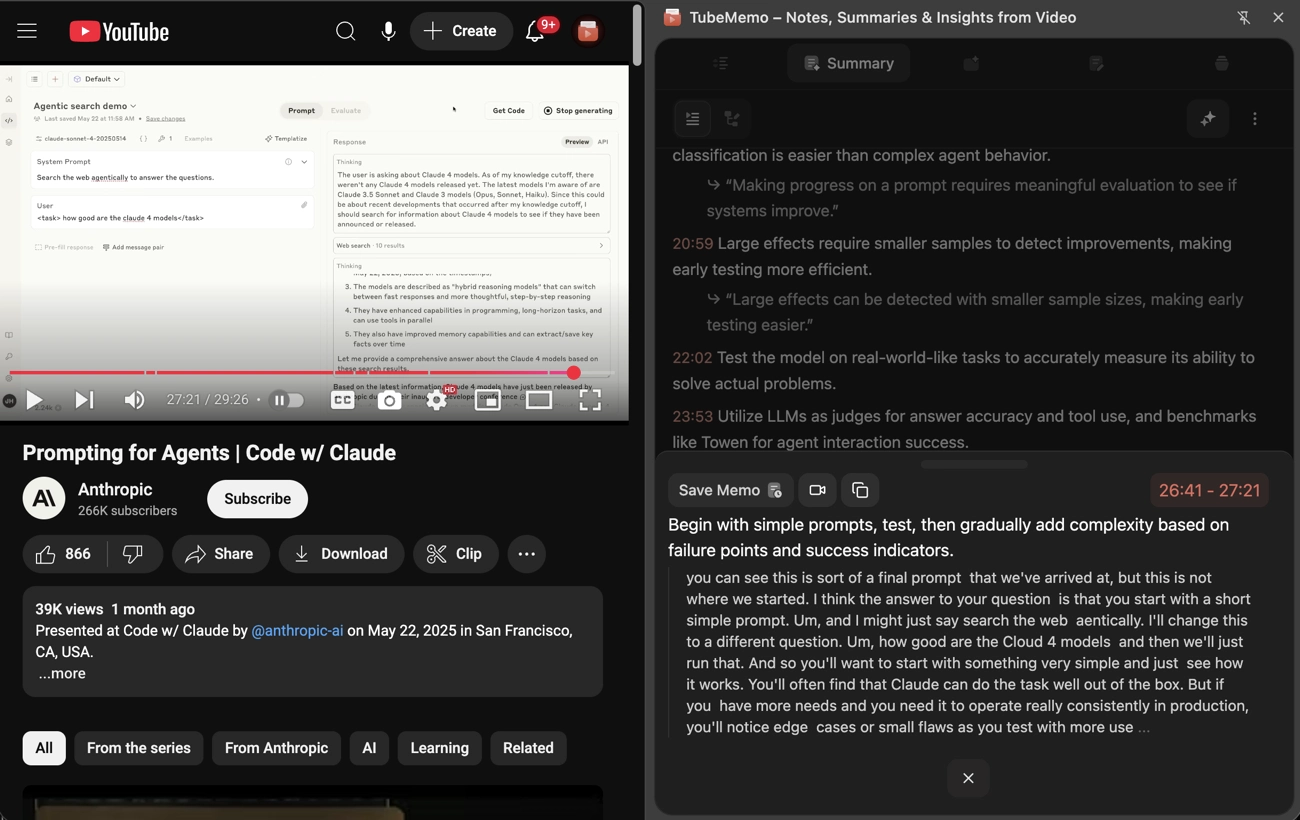Click the TubeMemo extension icon in title
Image resolution: width=1300 pixels, height=820 pixels.
pyautogui.click(x=673, y=17)
